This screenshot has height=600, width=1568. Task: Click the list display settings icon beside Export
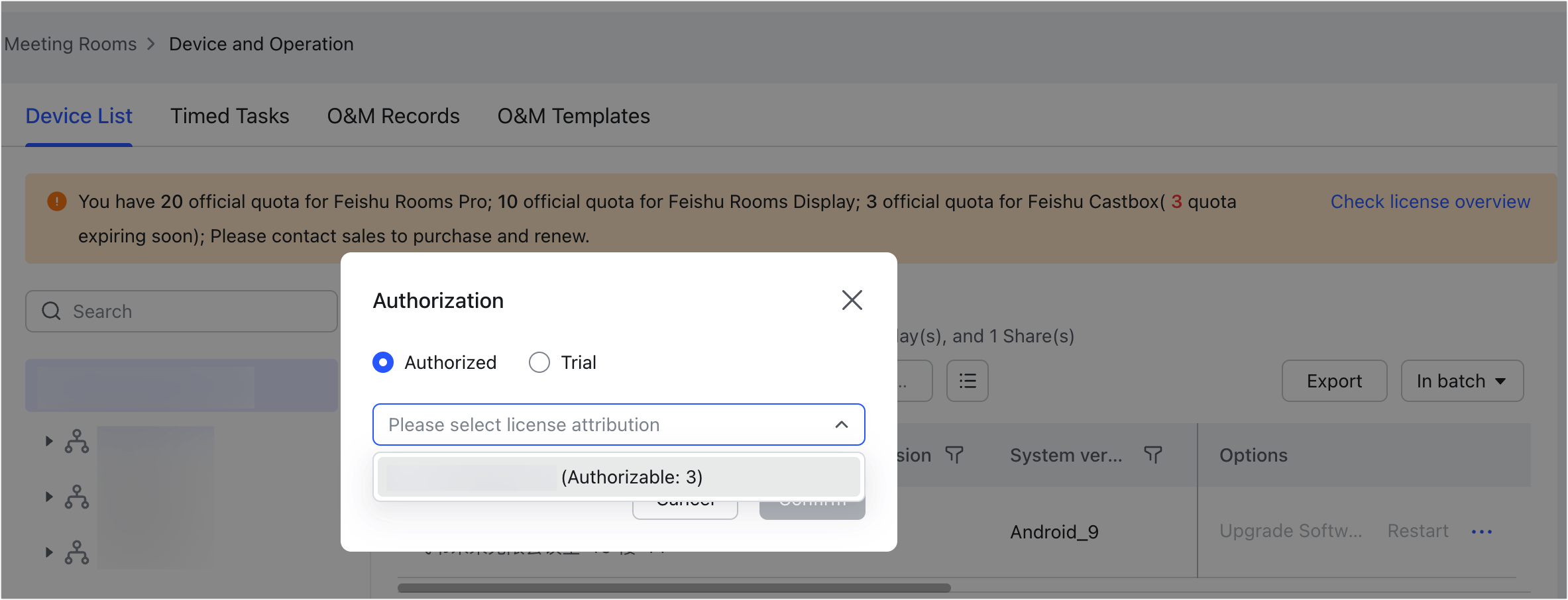point(967,381)
